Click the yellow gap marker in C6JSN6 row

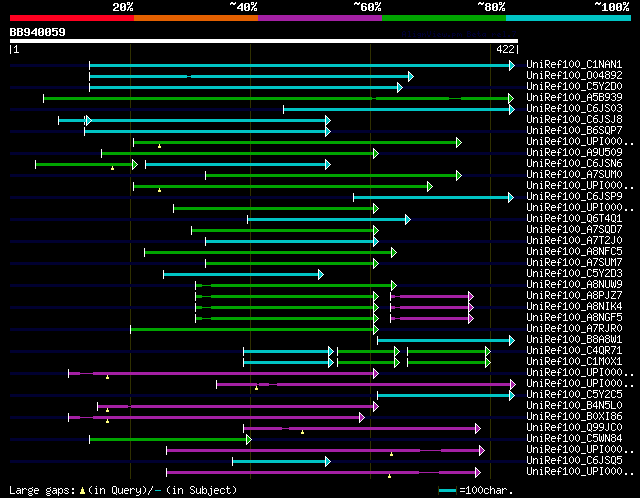pyautogui.click(x=112, y=168)
